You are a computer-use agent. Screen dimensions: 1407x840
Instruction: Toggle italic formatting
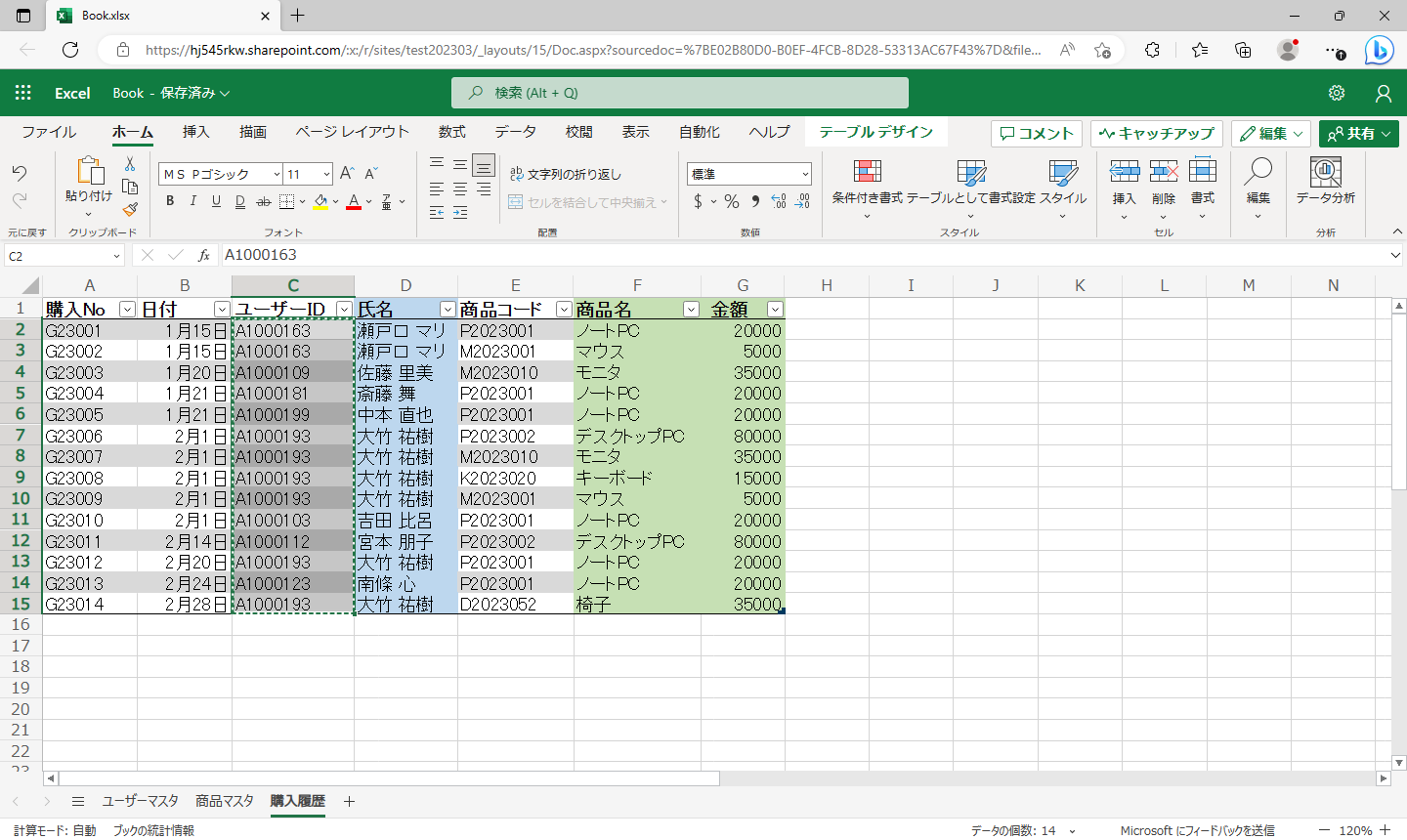pyautogui.click(x=192, y=201)
